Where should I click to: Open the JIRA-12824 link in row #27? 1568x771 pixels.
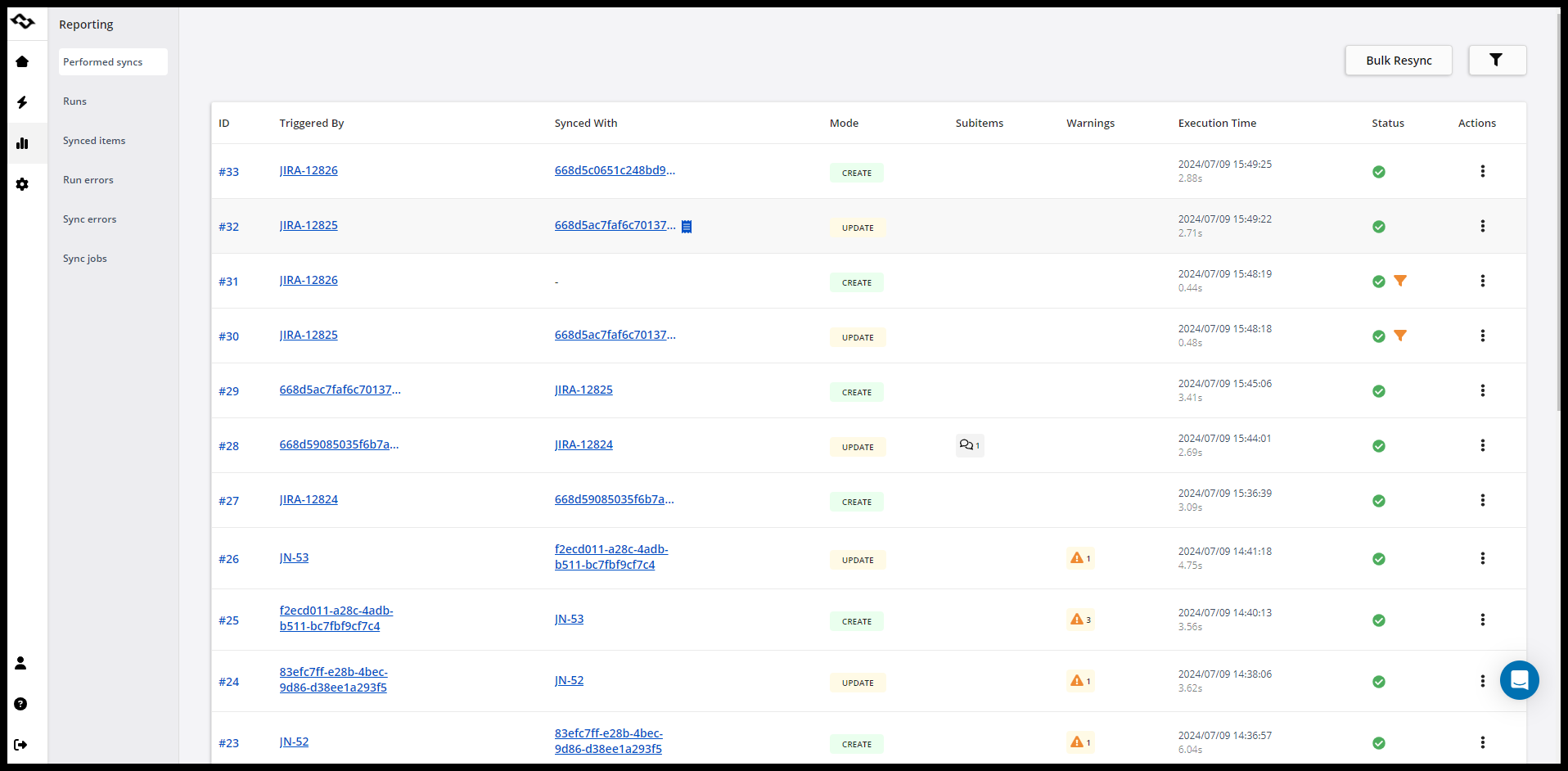click(309, 499)
